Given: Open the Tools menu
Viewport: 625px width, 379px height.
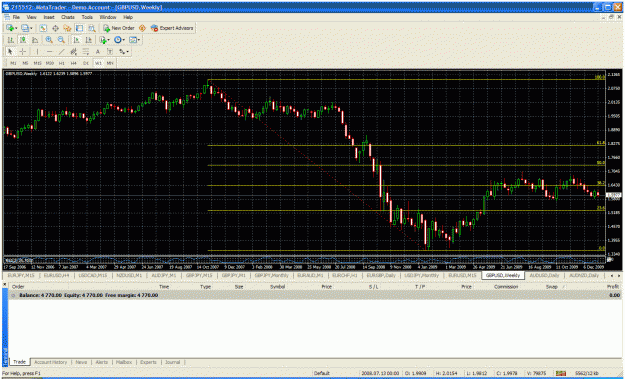Looking at the screenshot, I should tap(87, 17).
